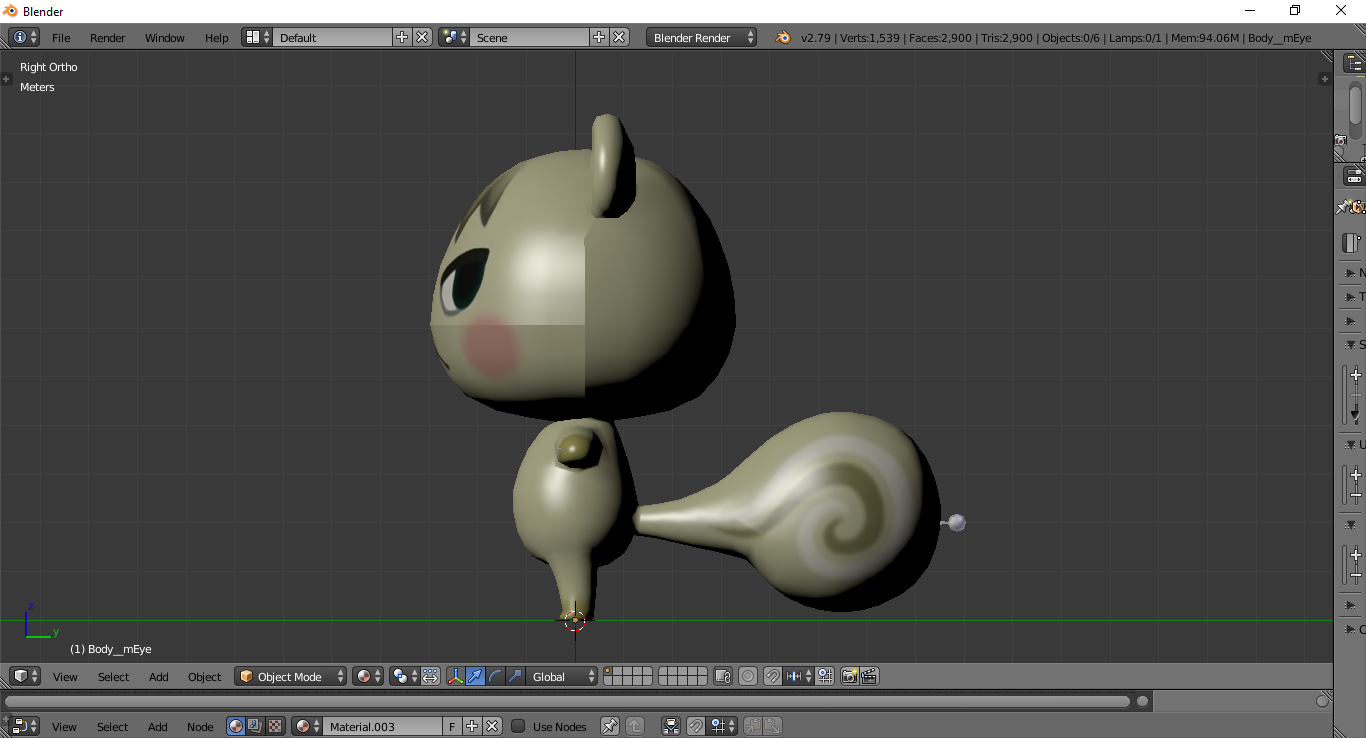1366x738 pixels.
Task: Open node editor's Add menu
Action: click(158, 727)
